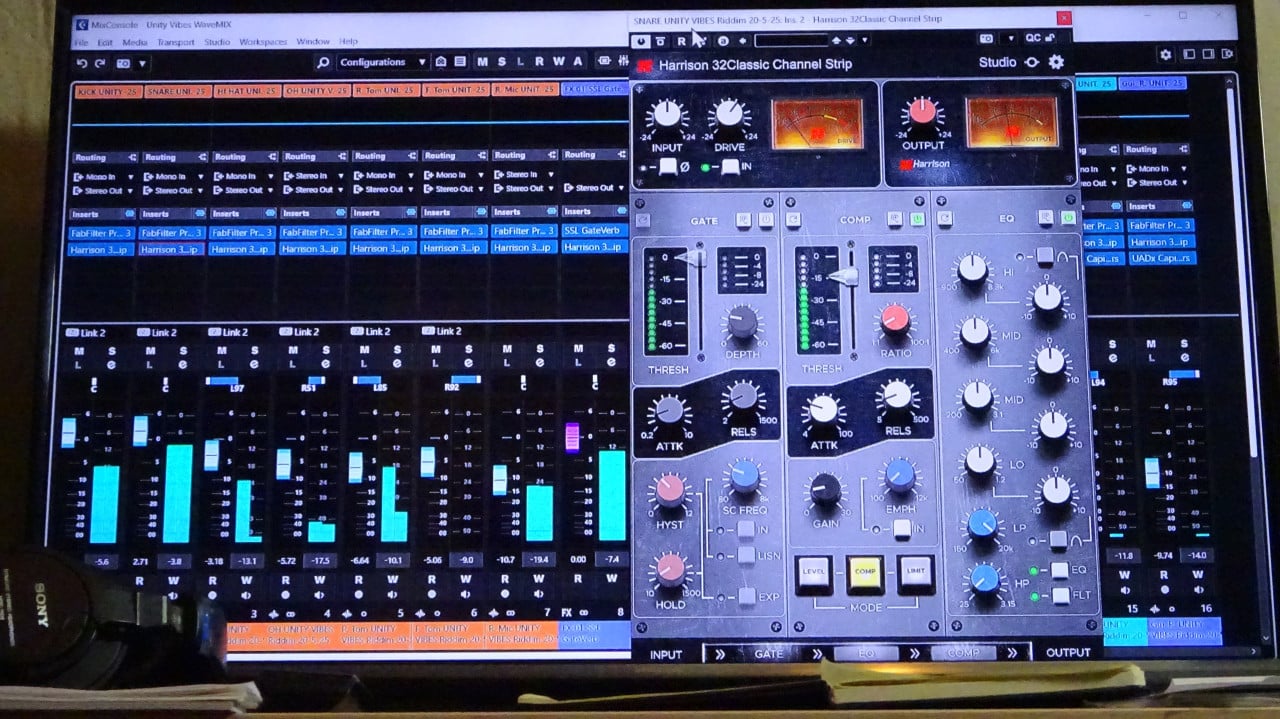Open the Harrison plugin settings gear
Screen dimensions: 1280x719
coord(1056,63)
